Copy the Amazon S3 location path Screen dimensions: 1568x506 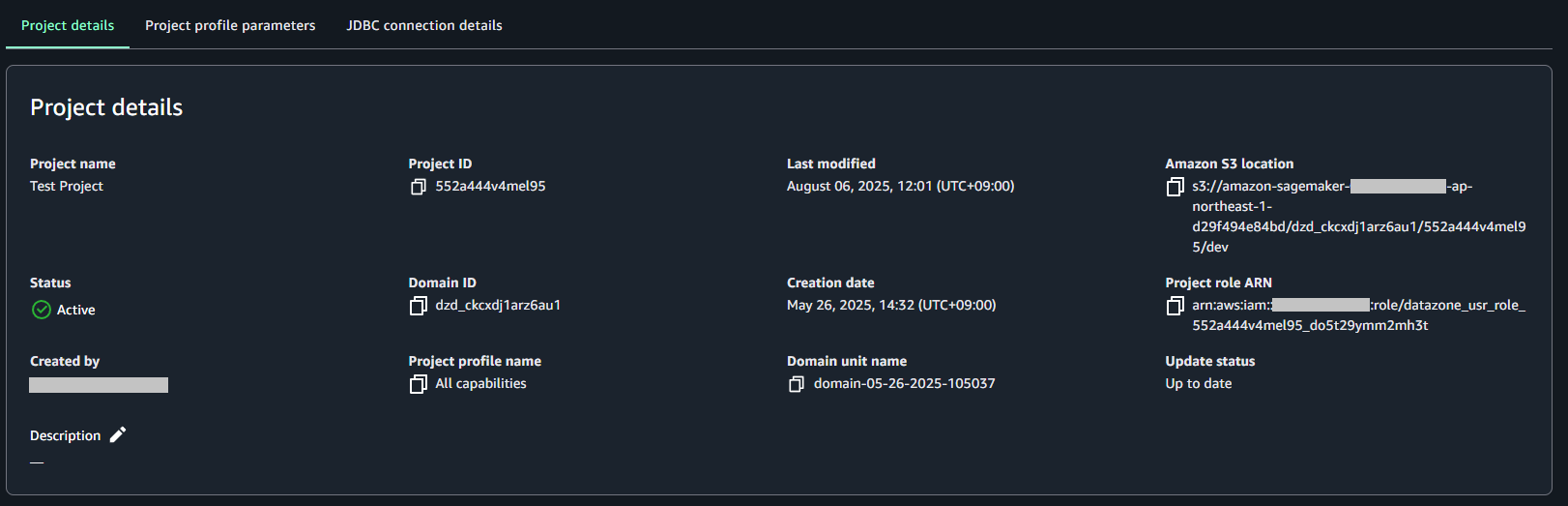pos(1175,187)
